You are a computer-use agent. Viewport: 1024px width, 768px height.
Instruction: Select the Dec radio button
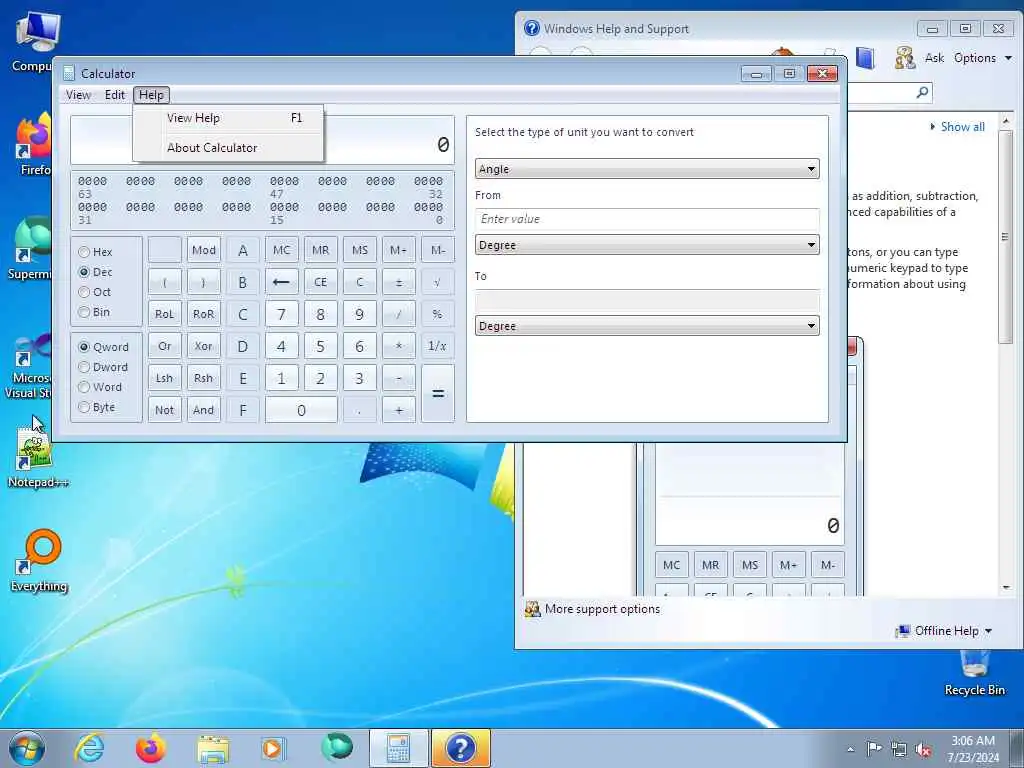pyautogui.click(x=84, y=272)
